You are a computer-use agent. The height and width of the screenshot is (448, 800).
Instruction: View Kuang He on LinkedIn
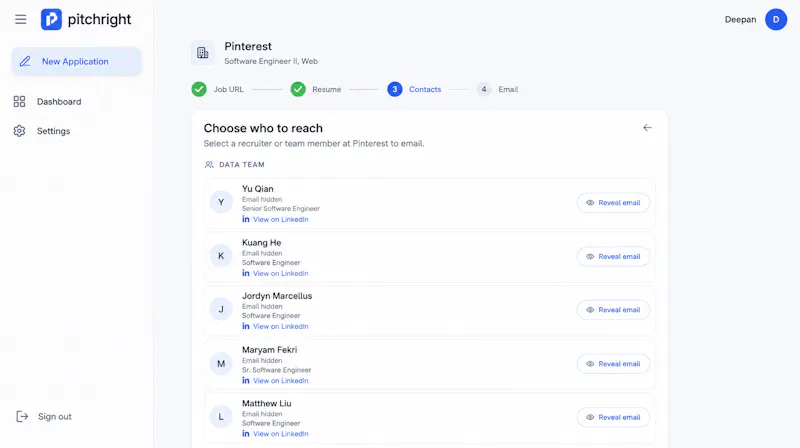281,273
